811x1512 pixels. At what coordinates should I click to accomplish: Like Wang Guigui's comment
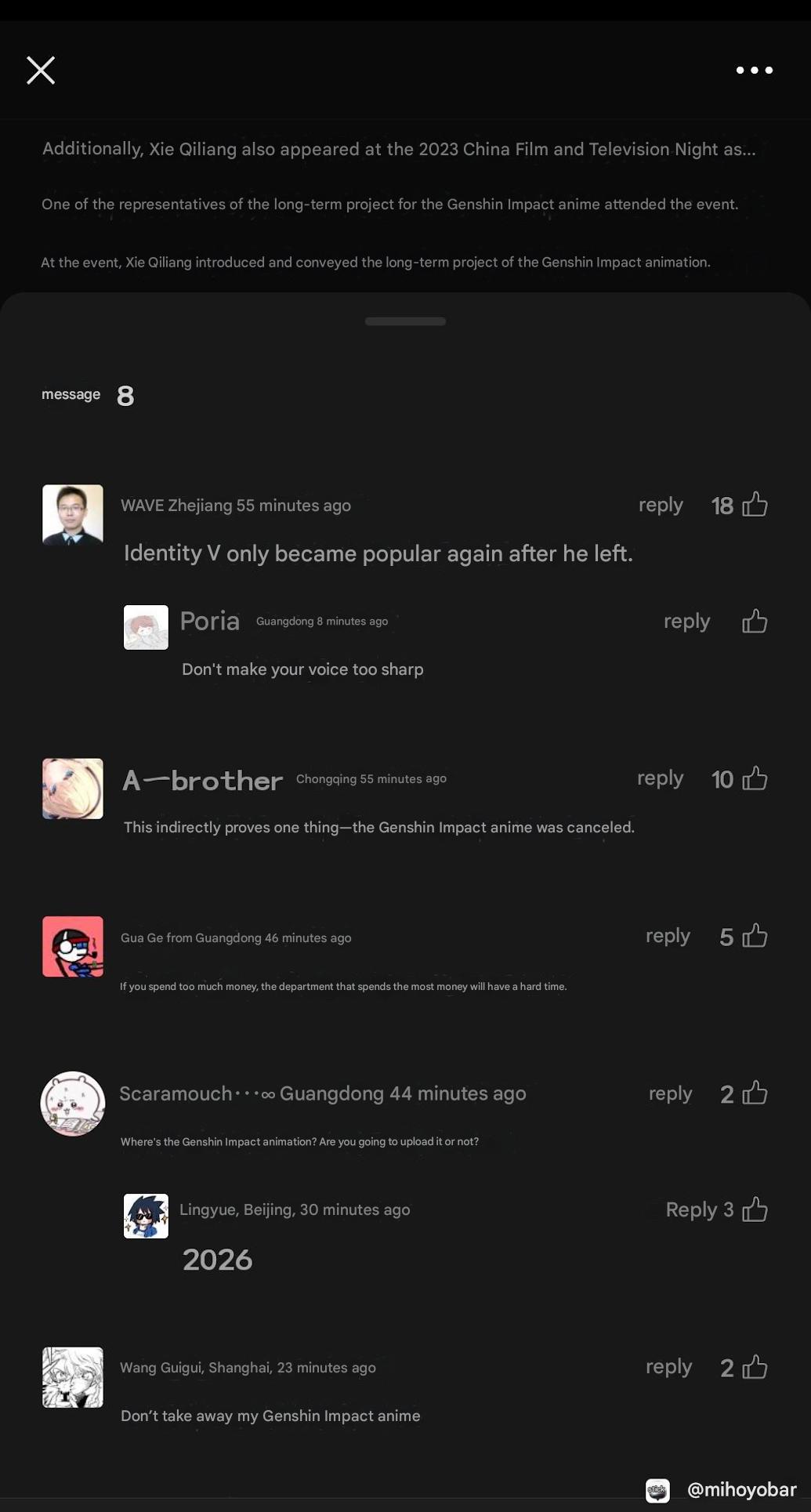(755, 1367)
